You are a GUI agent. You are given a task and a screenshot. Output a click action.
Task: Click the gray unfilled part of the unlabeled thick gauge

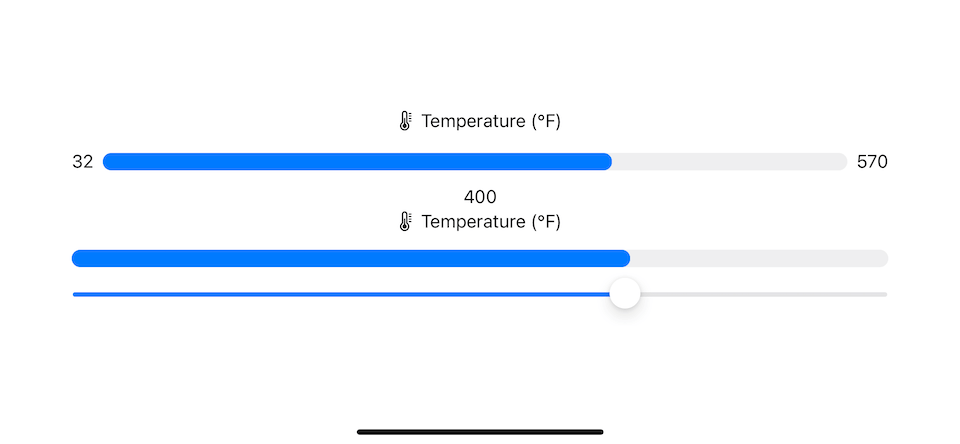coord(760,258)
